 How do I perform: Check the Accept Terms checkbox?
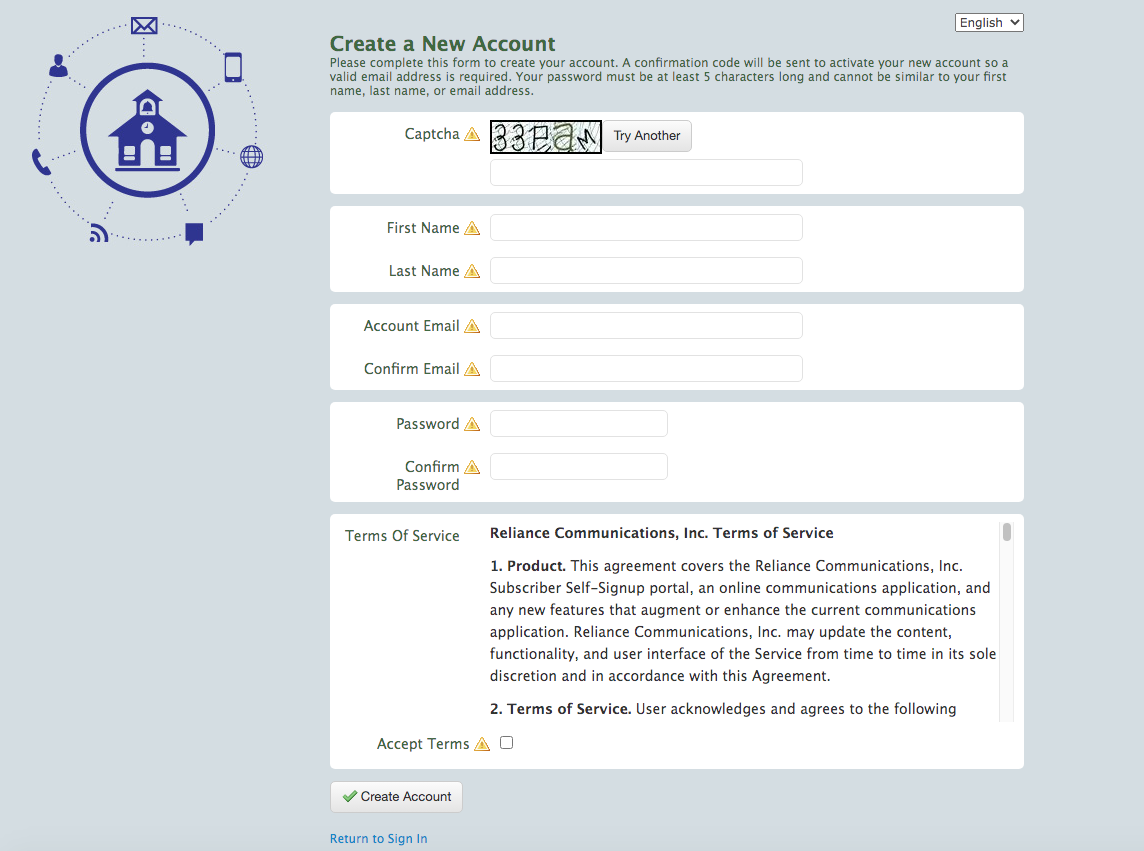506,743
